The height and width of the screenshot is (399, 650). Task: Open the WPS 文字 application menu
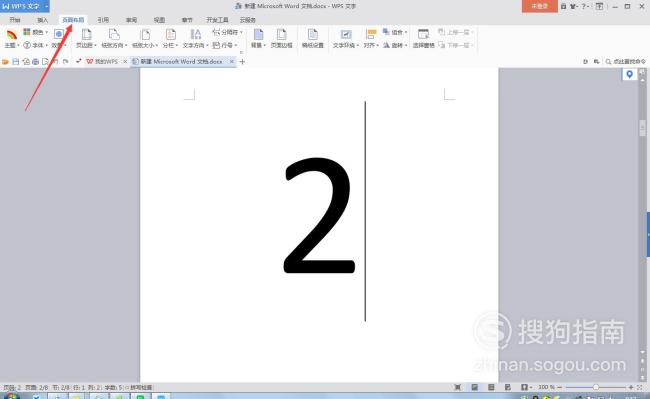click(25, 6)
